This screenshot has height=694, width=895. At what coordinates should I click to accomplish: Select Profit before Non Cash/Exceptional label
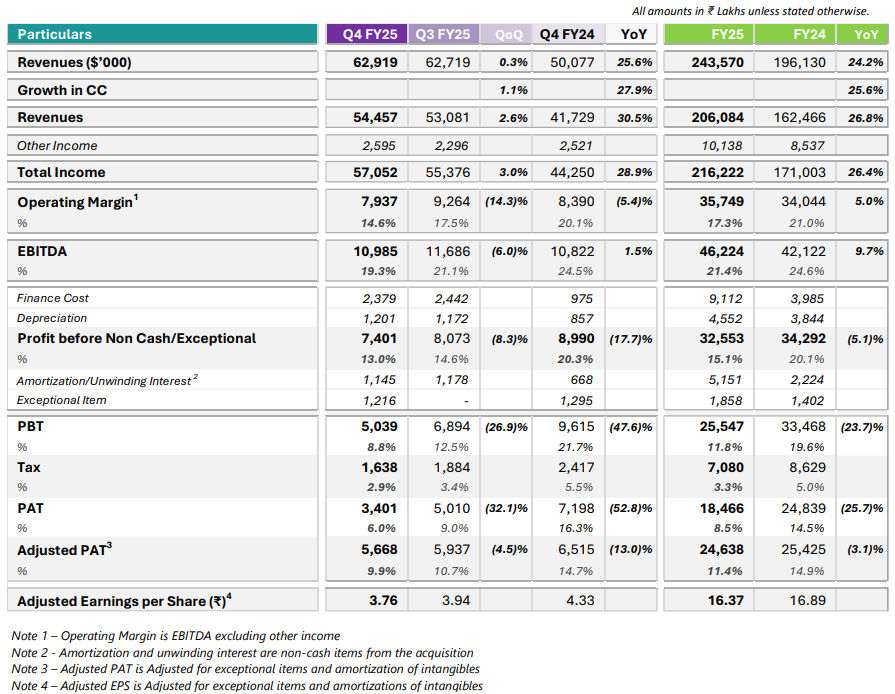136,338
